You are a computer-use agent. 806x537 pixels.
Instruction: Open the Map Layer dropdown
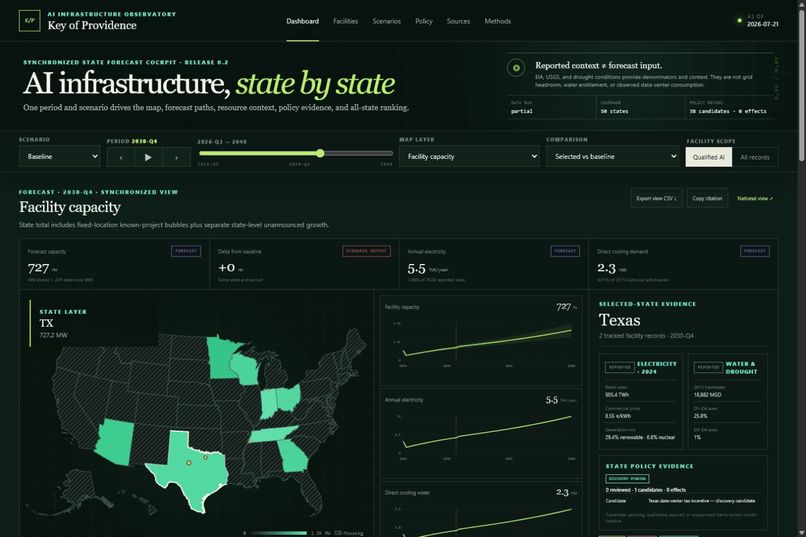coord(469,156)
